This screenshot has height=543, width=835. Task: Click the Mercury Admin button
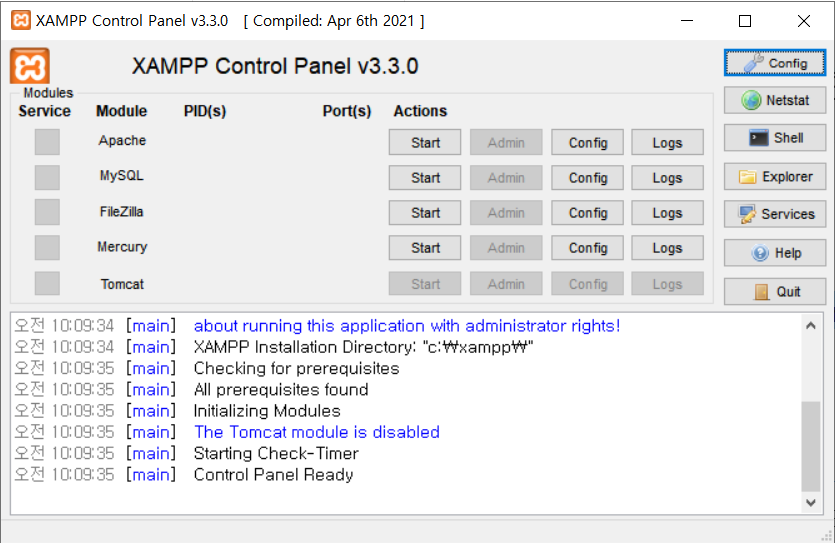pos(506,248)
